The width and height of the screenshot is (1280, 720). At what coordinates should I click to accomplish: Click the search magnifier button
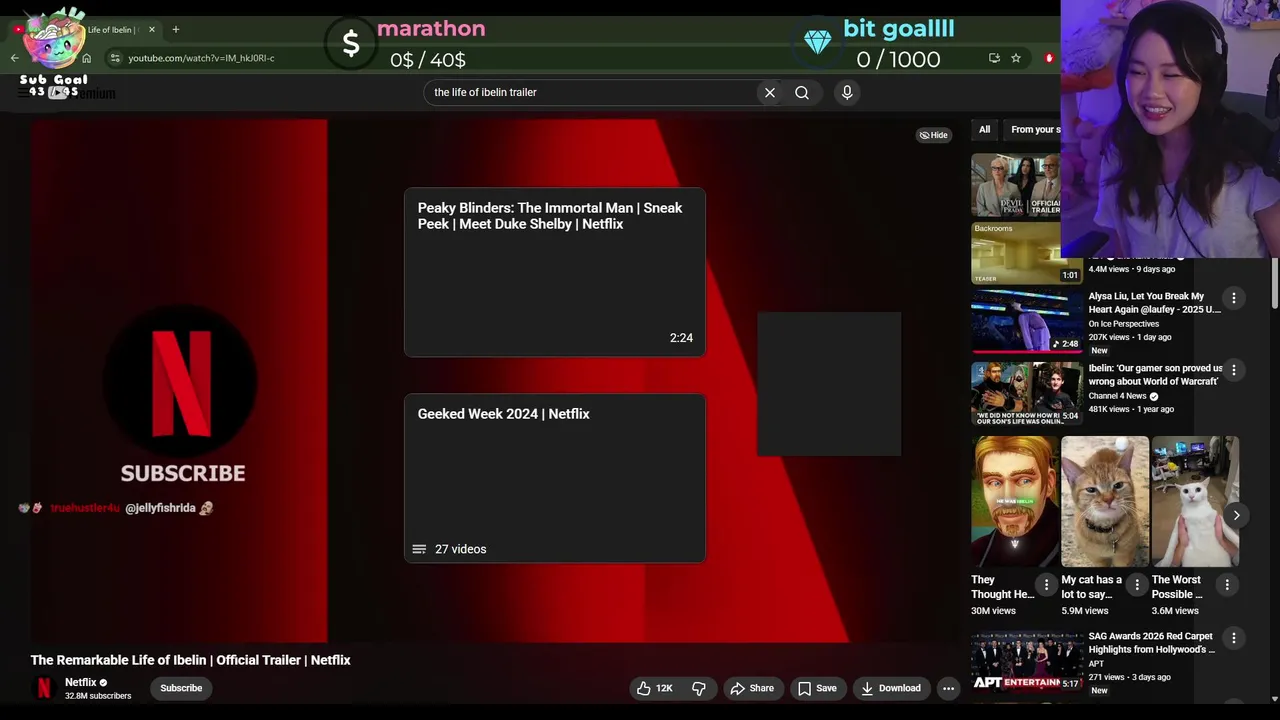pos(802,92)
